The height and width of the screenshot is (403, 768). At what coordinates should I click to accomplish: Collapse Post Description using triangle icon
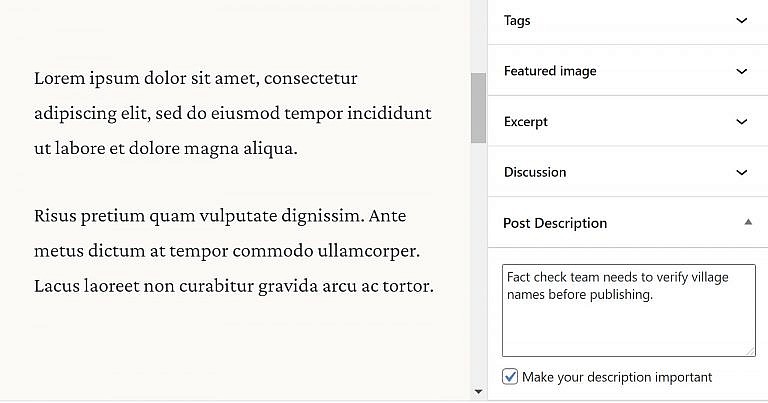(x=748, y=222)
